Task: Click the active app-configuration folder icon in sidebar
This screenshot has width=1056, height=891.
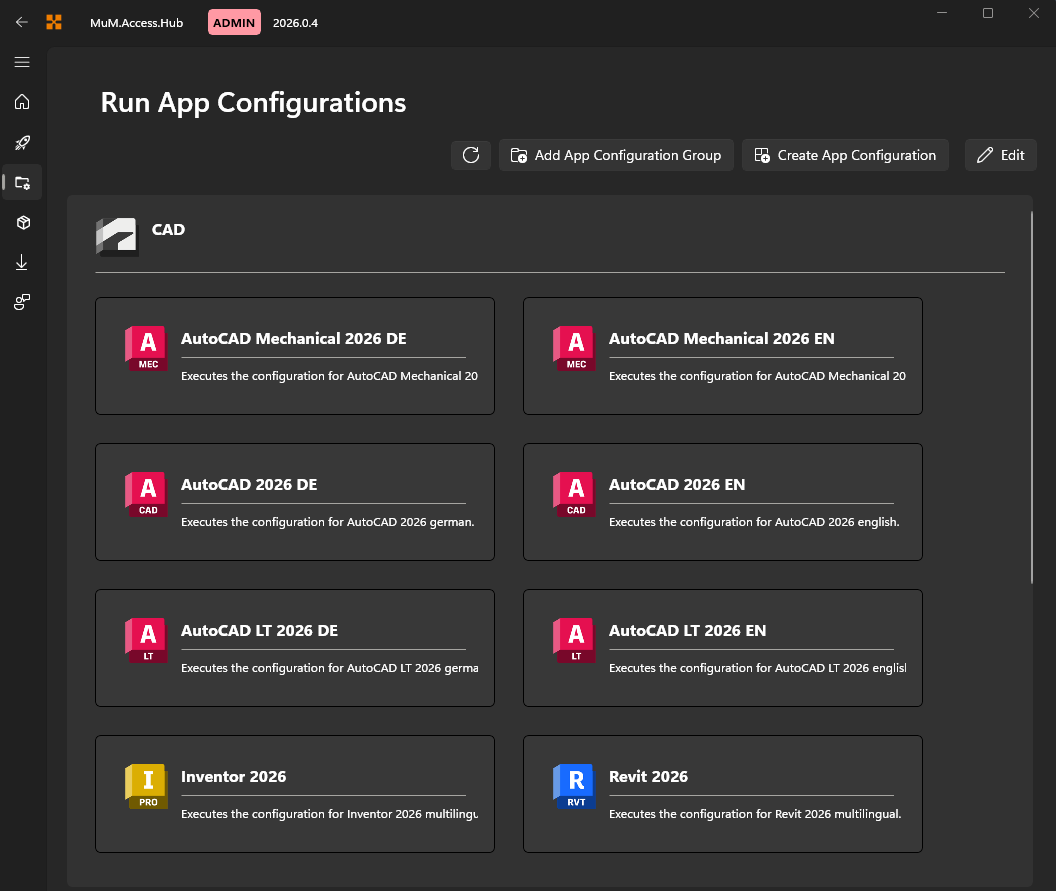Action: (22, 182)
